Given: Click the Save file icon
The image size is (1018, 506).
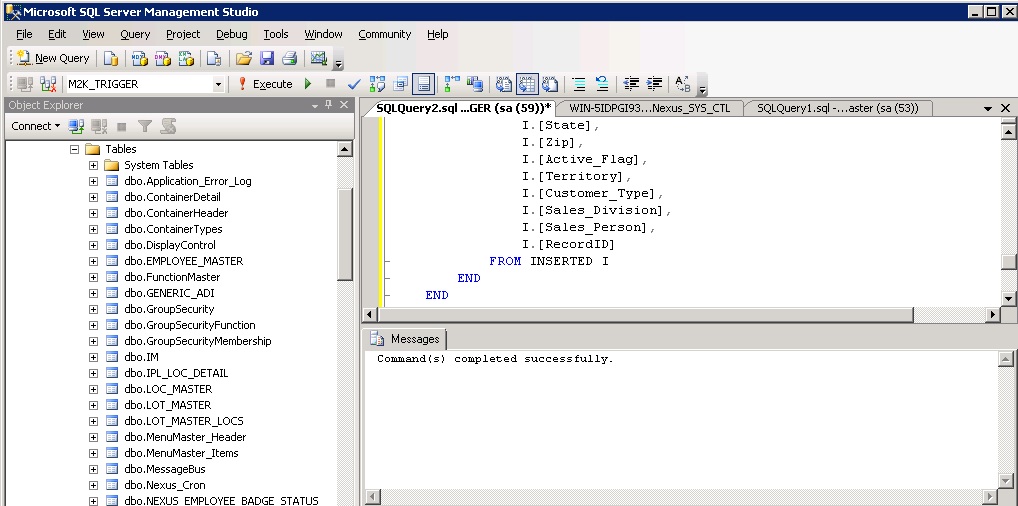Looking at the screenshot, I should [x=267, y=59].
